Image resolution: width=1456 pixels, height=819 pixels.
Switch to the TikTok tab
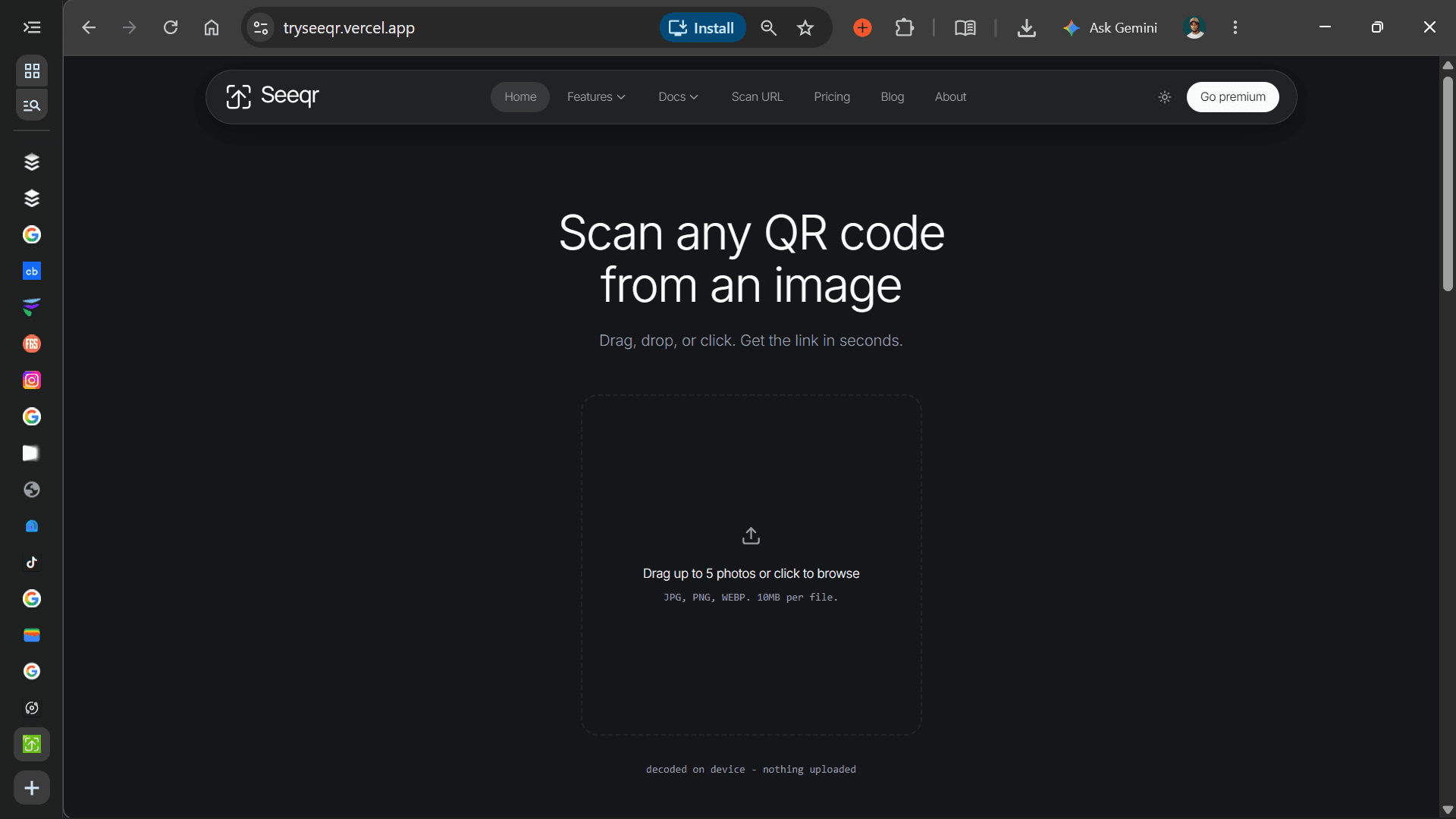click(x=32, y=563)
